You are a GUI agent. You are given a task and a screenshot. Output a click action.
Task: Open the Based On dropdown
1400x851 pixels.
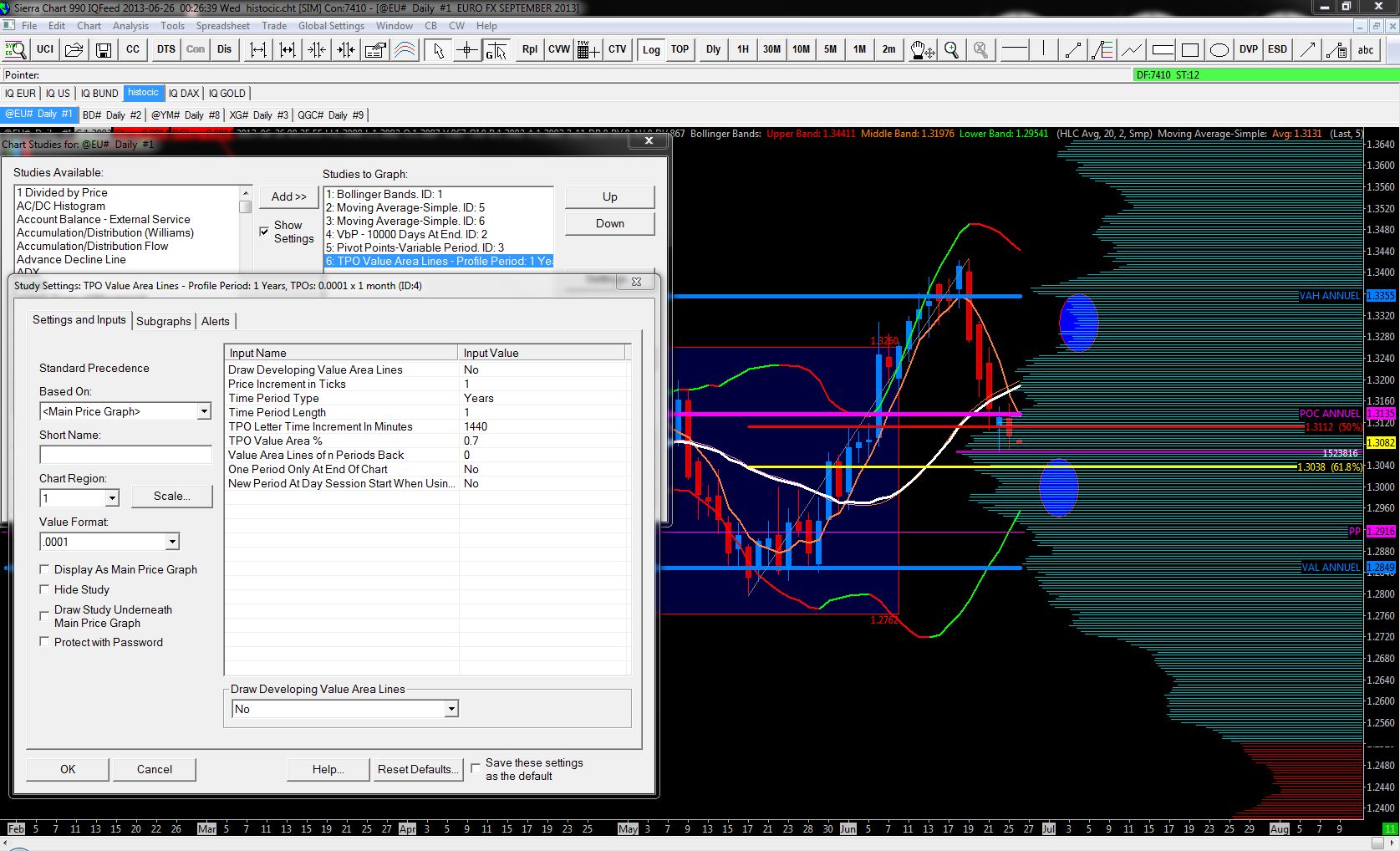click(x=203, y=411)
